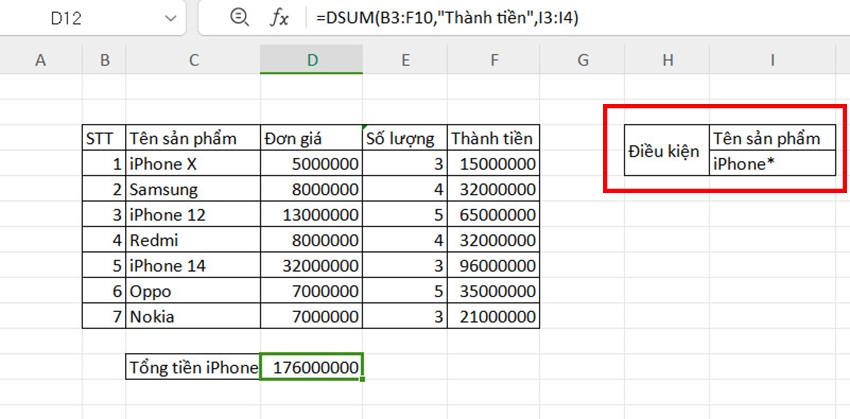Select the 176000000 result cell
The height and width of the screenshot is (419, 850).
(312, 367)
